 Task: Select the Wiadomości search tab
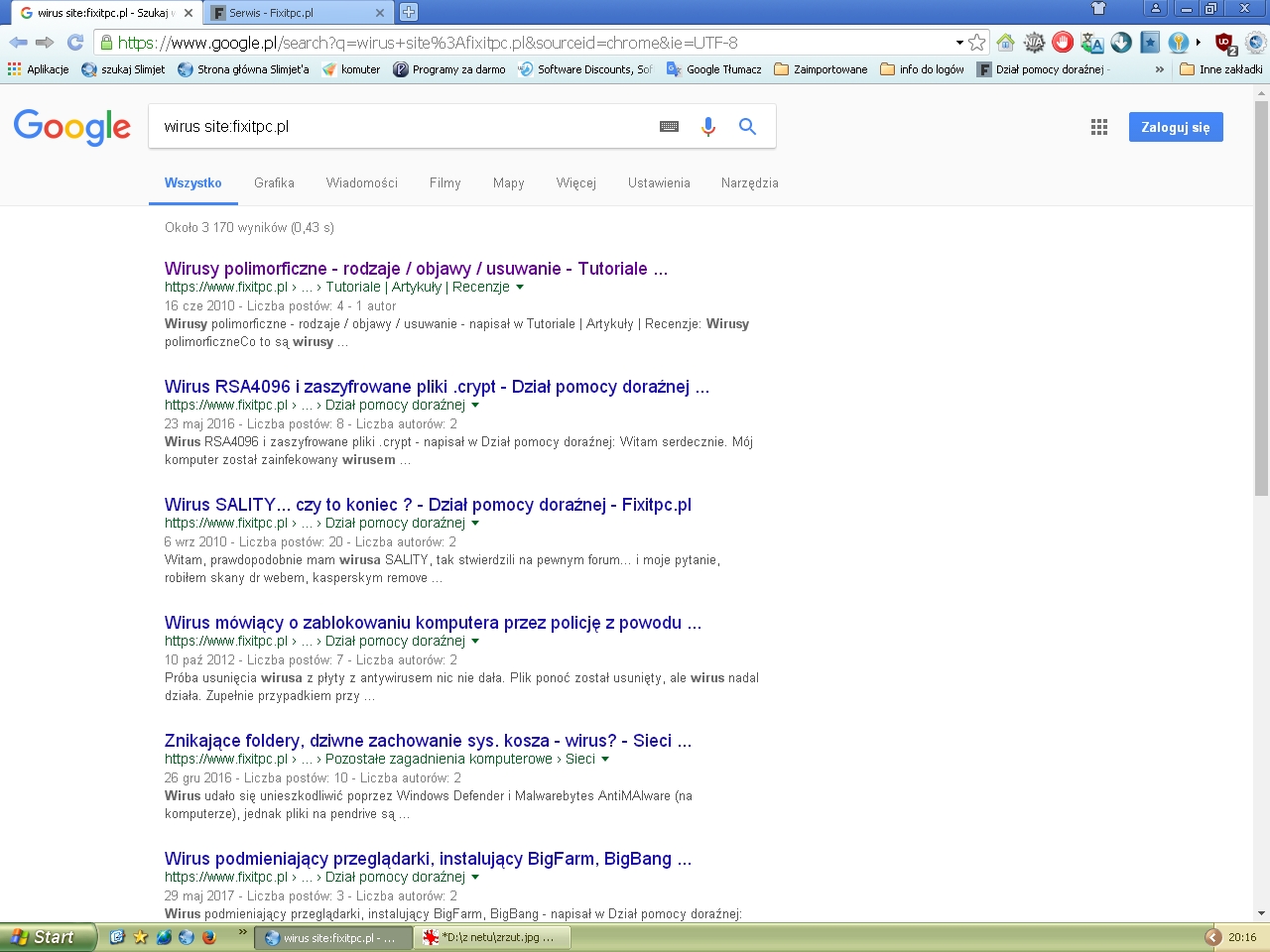pos(362,182)
